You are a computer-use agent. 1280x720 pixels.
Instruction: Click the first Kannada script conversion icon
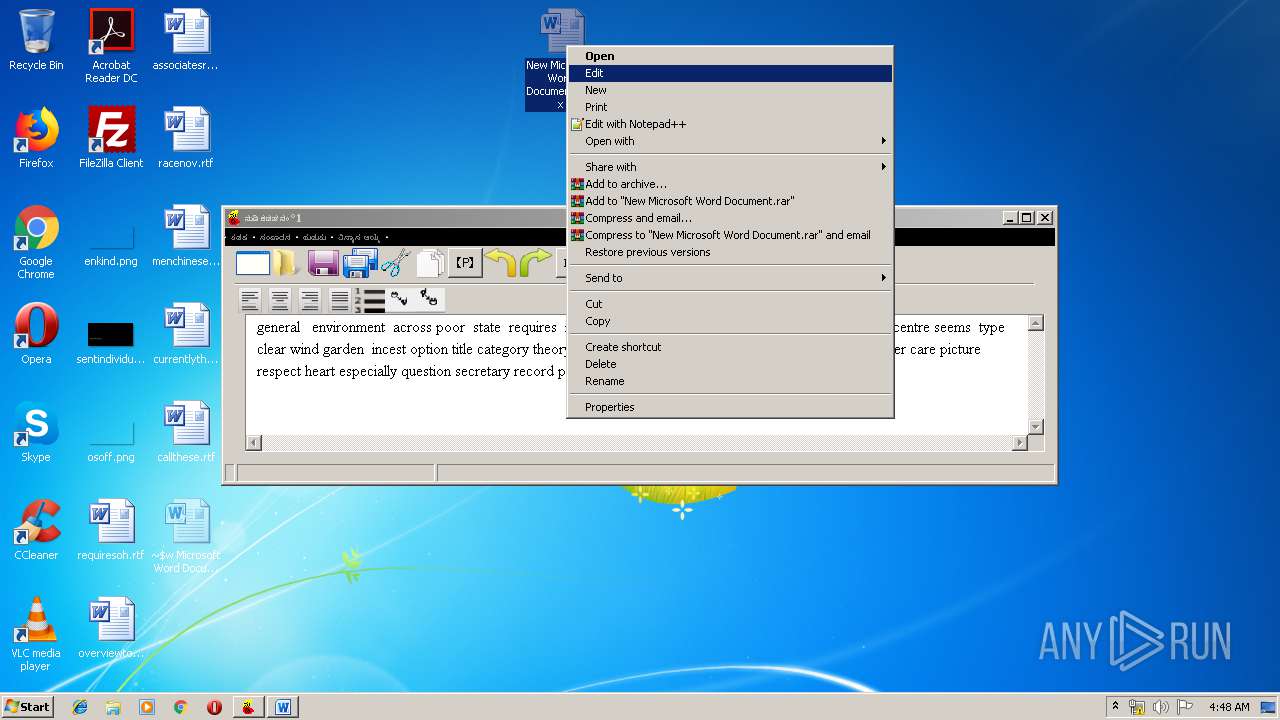coord(399,298)
